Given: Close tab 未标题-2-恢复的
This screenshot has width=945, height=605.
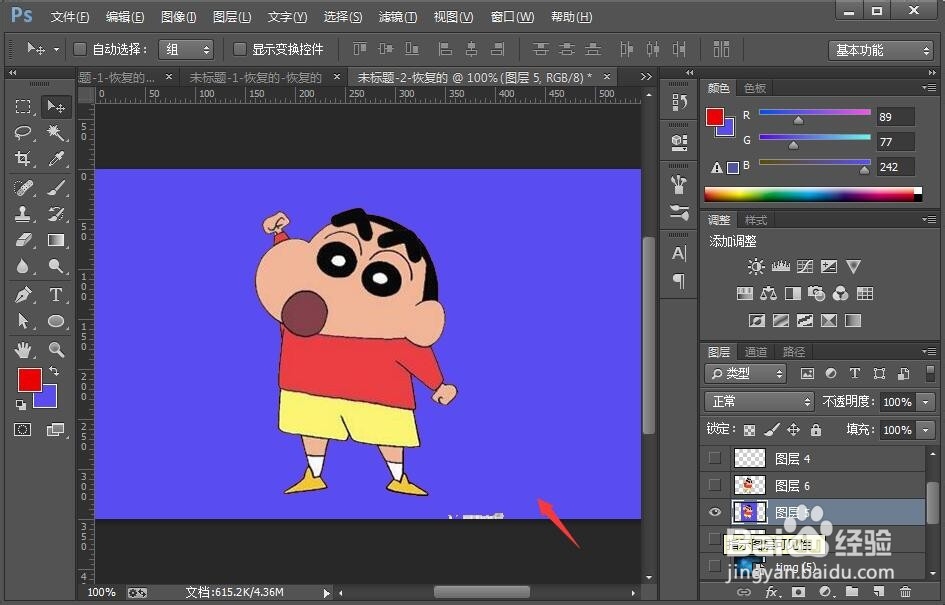Looking at the screenshot, I should (607, 77).
